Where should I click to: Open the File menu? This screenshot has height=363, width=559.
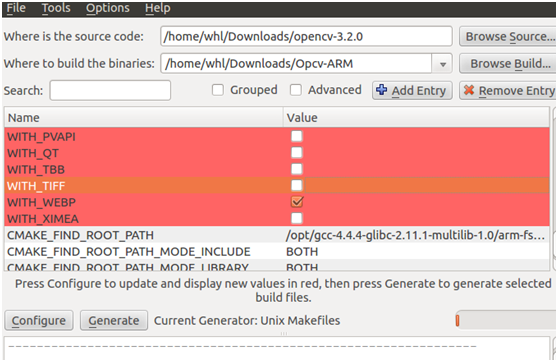[x=16, y=8]
